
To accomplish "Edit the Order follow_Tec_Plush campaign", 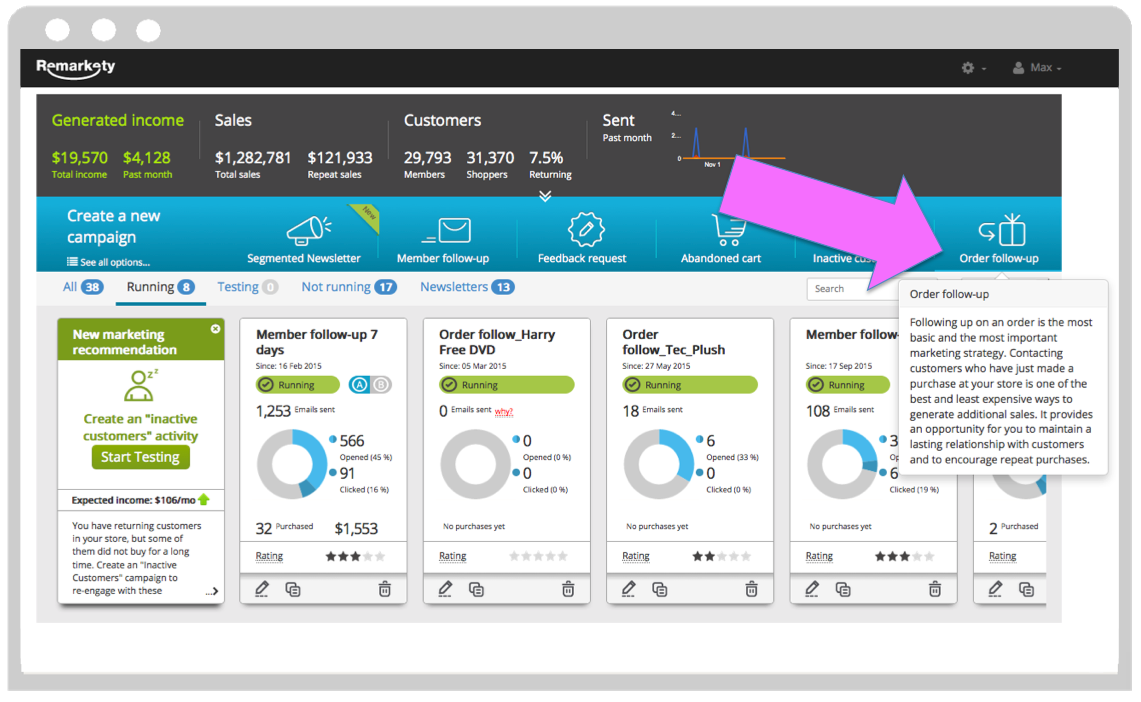I will pyautogui.click(x=629, y=589).
